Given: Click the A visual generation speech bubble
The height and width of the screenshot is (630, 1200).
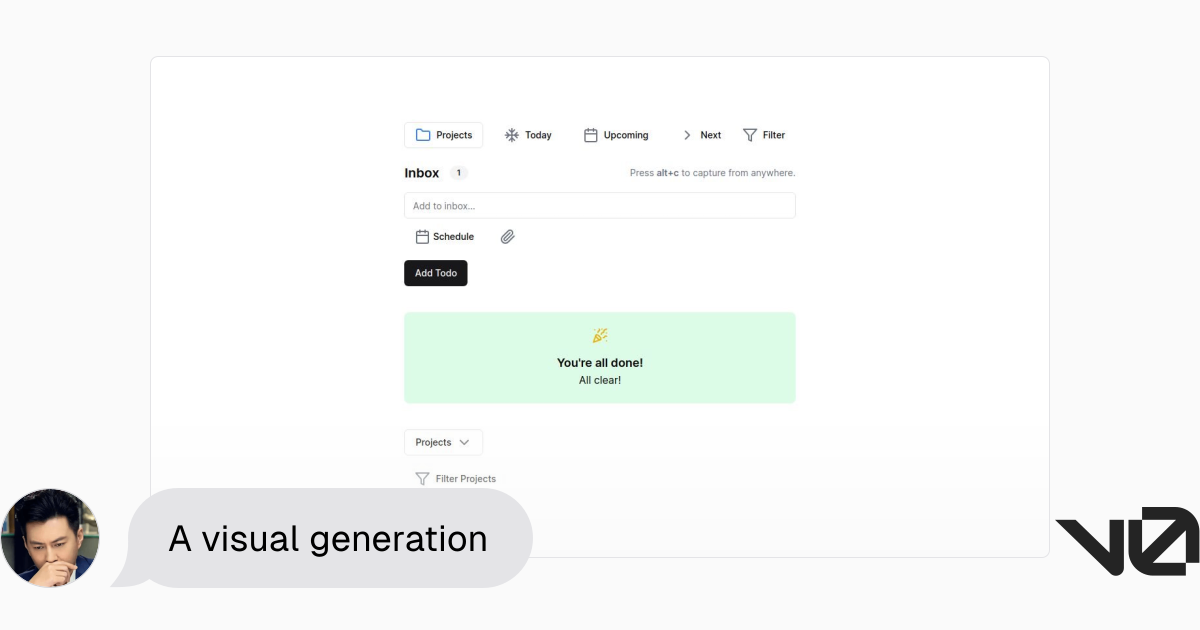Looking at the screenshot, I should pos(328,539).
